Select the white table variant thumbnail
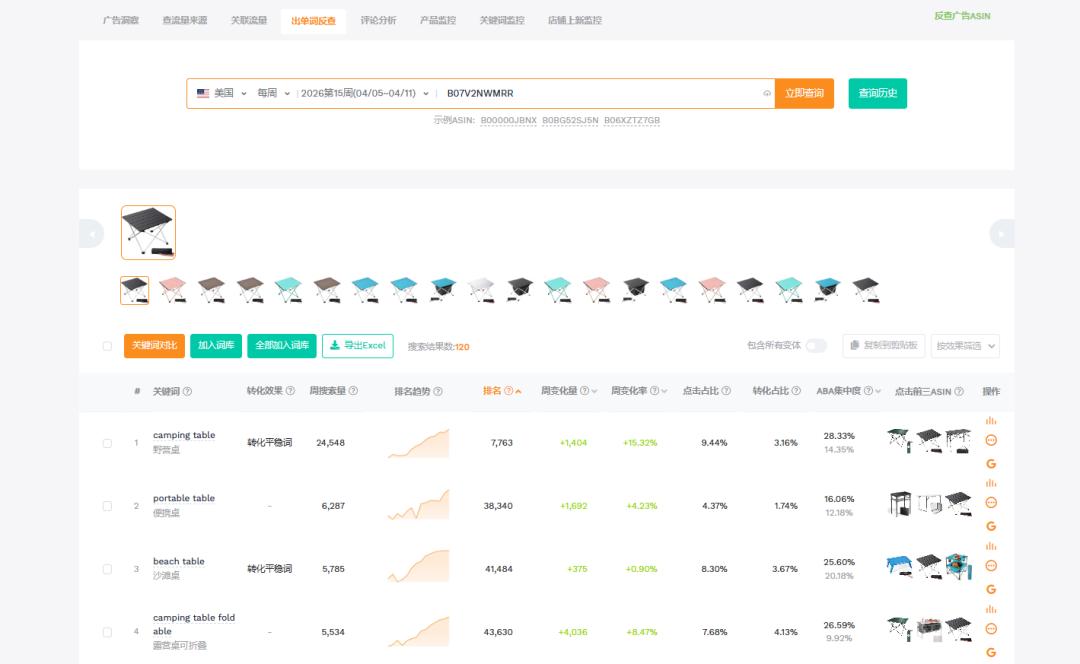Screen dimensions: 1080x664 (481, 291)
